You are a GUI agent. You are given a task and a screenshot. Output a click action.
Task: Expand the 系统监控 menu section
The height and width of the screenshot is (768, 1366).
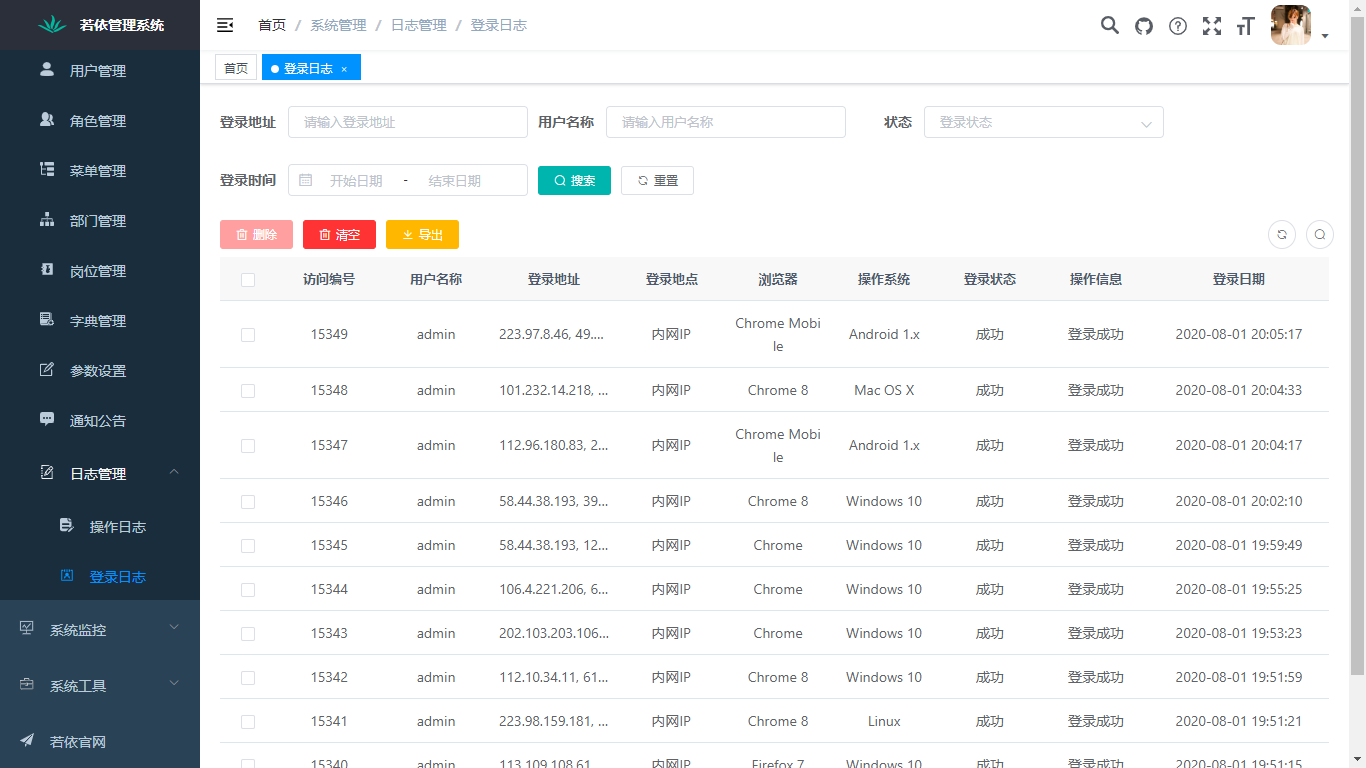(x=100, y=629)
